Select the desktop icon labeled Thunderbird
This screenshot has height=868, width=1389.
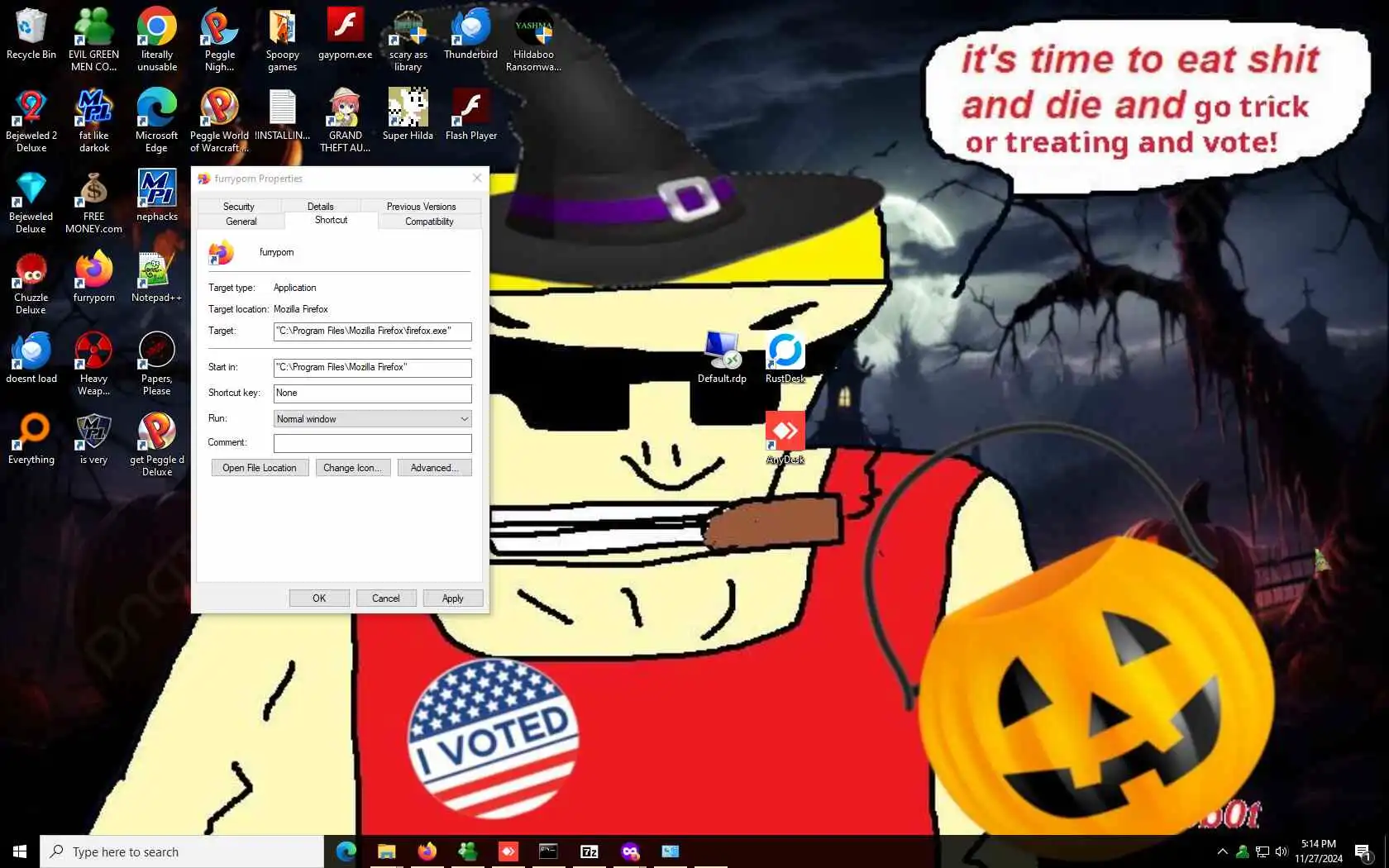tap(470, 35)
